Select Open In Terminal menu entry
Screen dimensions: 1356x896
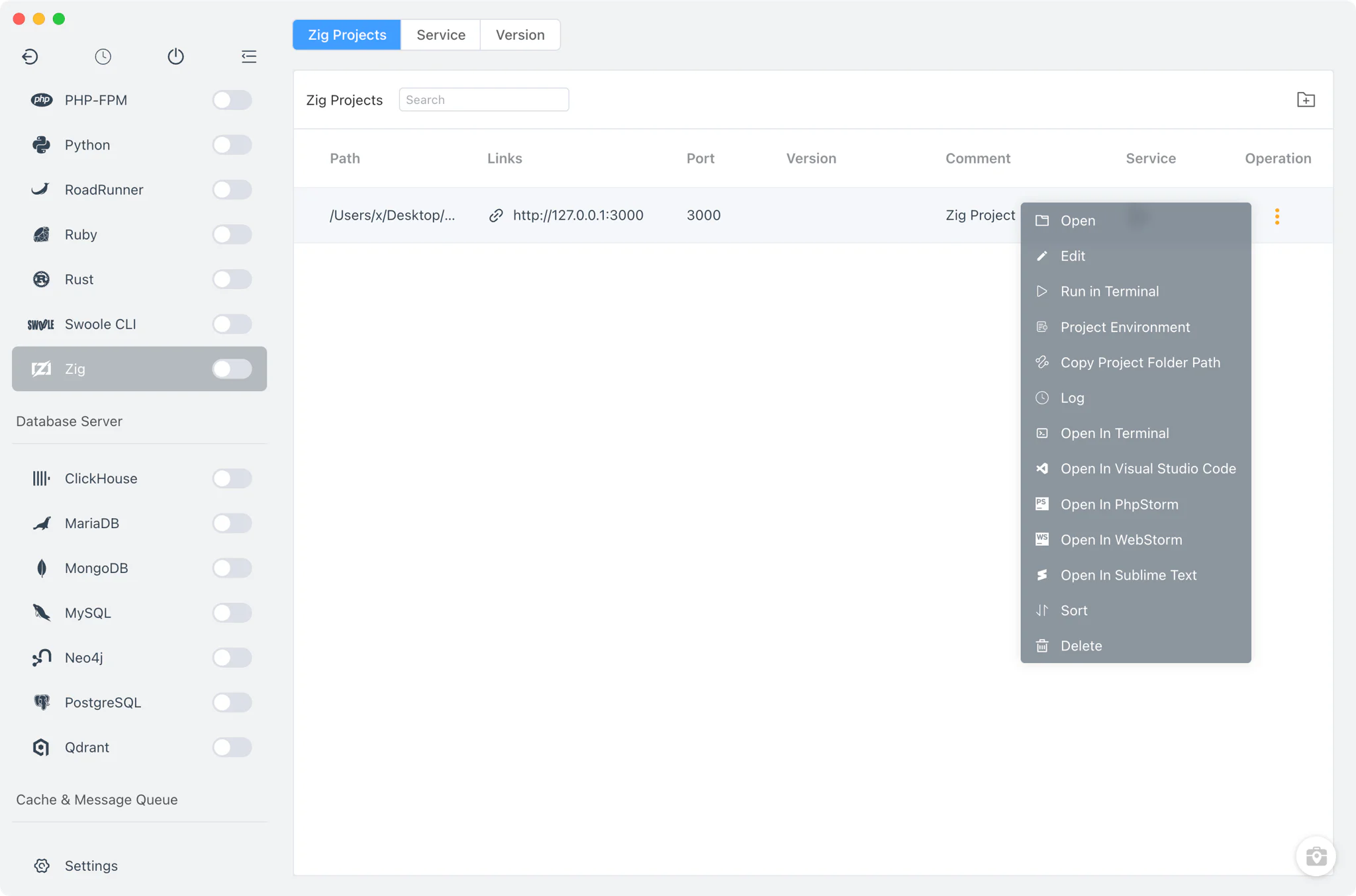(1136, 433)
